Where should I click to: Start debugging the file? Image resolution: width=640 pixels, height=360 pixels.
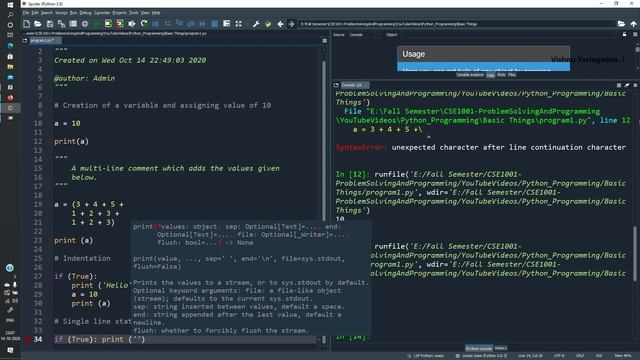click(156, 24)
